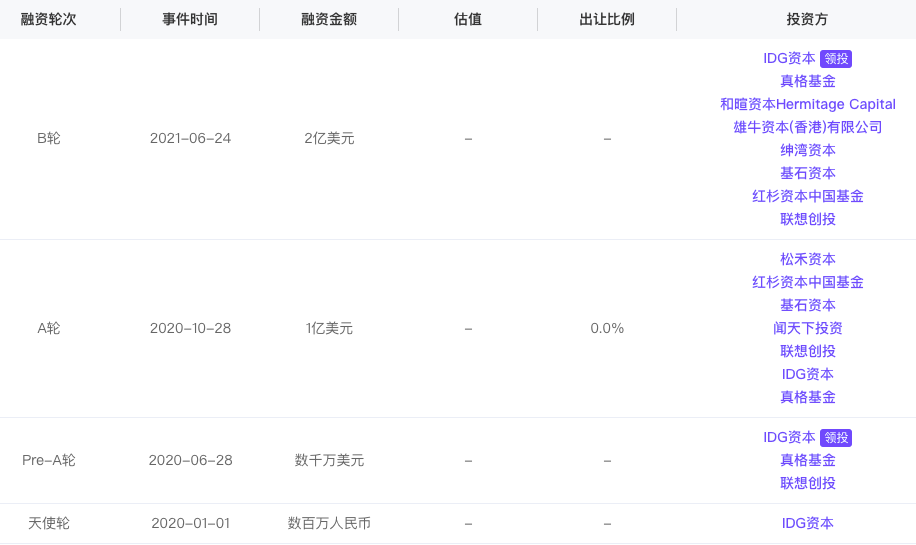
Task: Open 真格基金 investor in B轮 row
Action: coord(808,81)
